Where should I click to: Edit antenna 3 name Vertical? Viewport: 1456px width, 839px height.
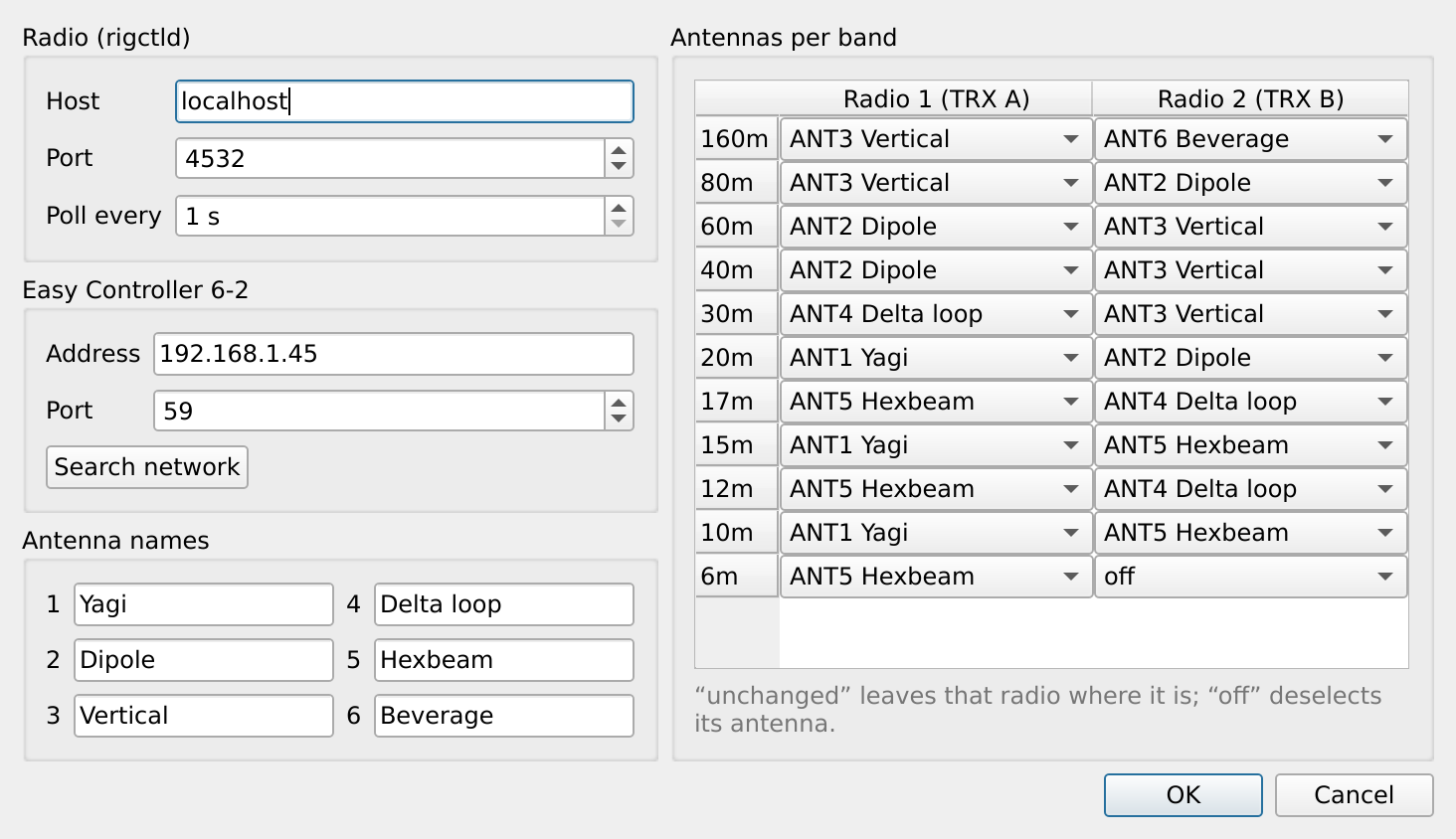(203, 716)
